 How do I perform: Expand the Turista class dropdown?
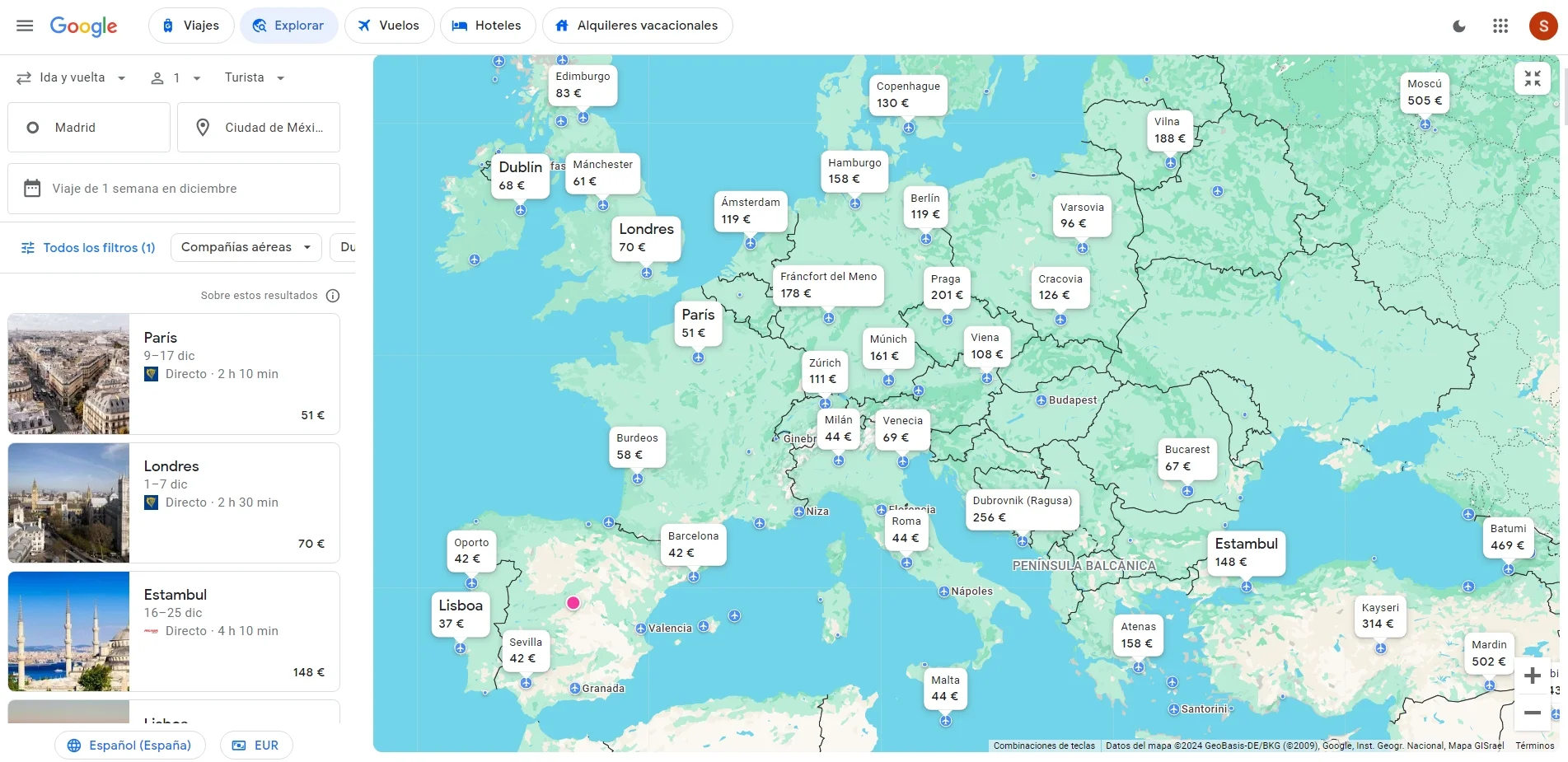tap(255, 78)
